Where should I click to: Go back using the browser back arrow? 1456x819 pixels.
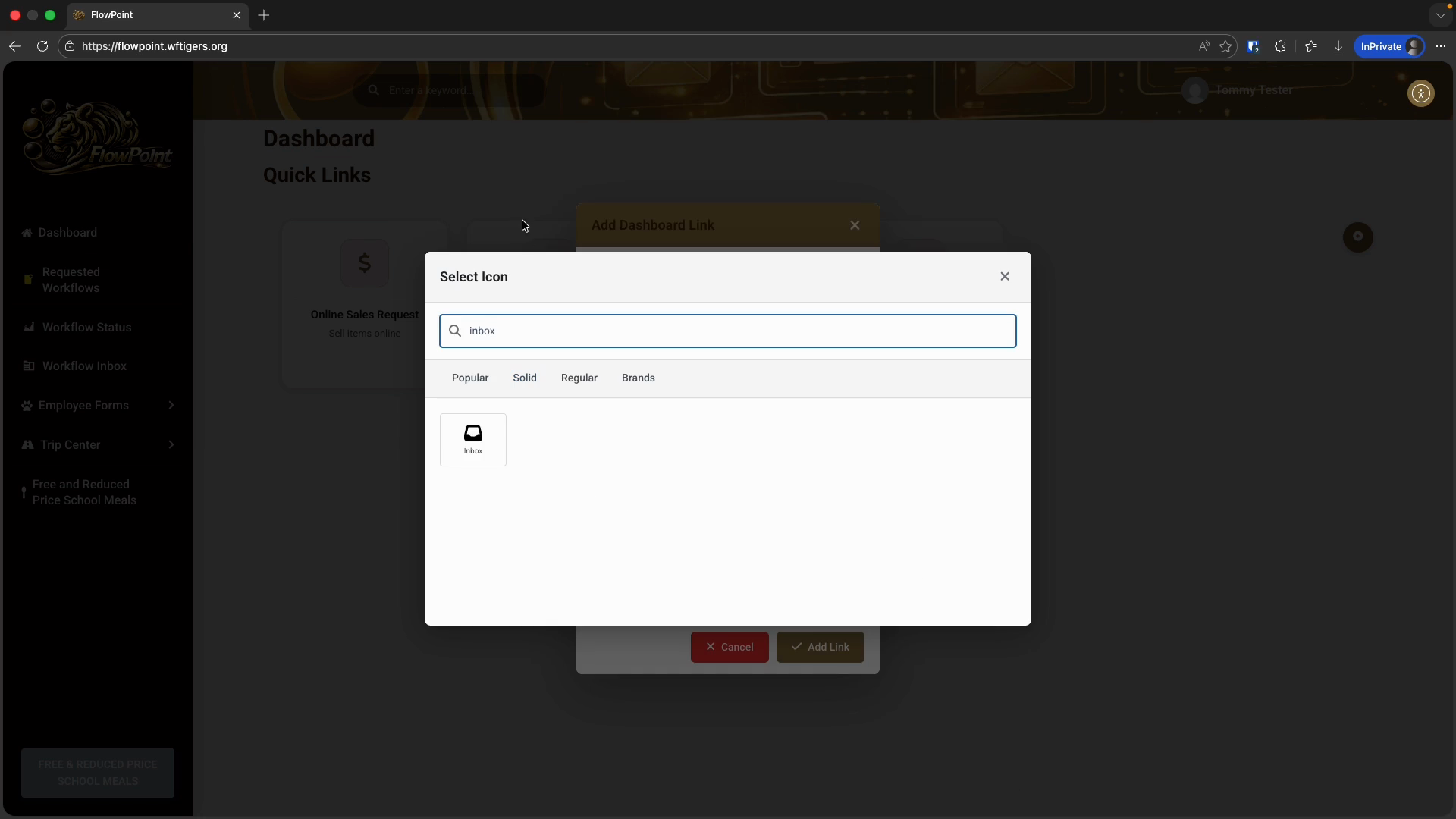point(15,47)
